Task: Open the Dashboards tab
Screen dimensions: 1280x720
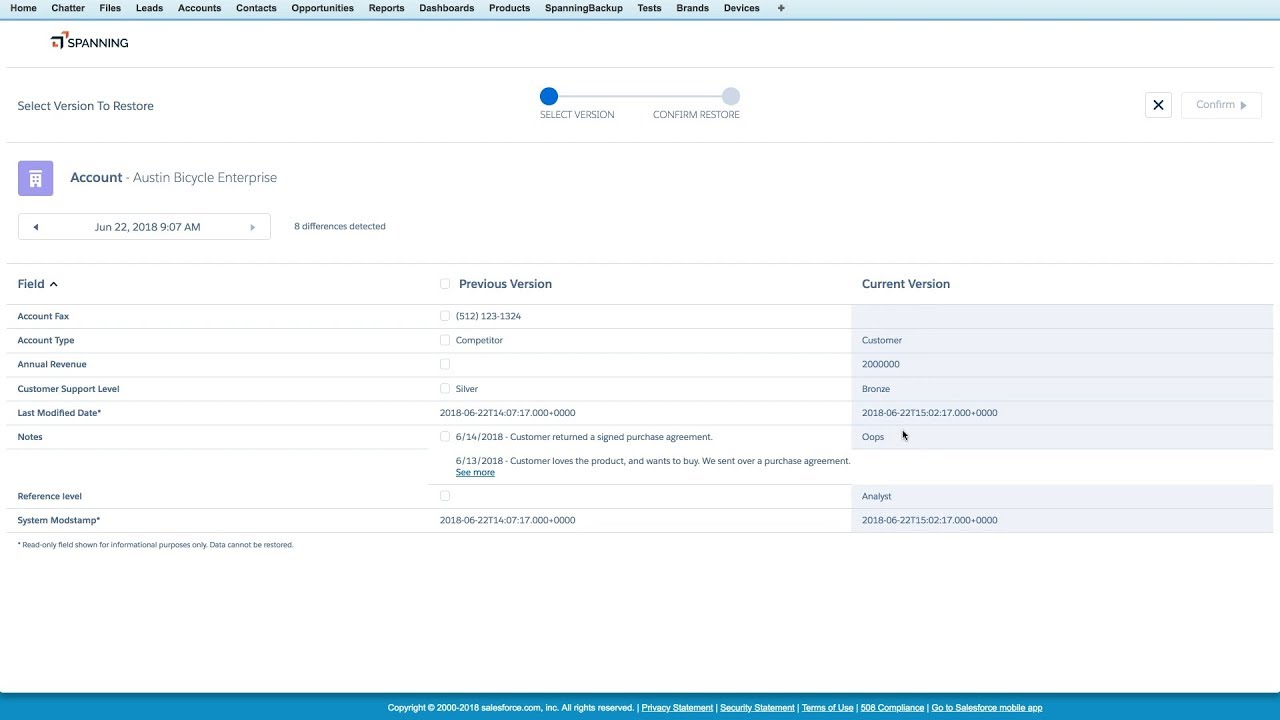Action: point(446,8)
